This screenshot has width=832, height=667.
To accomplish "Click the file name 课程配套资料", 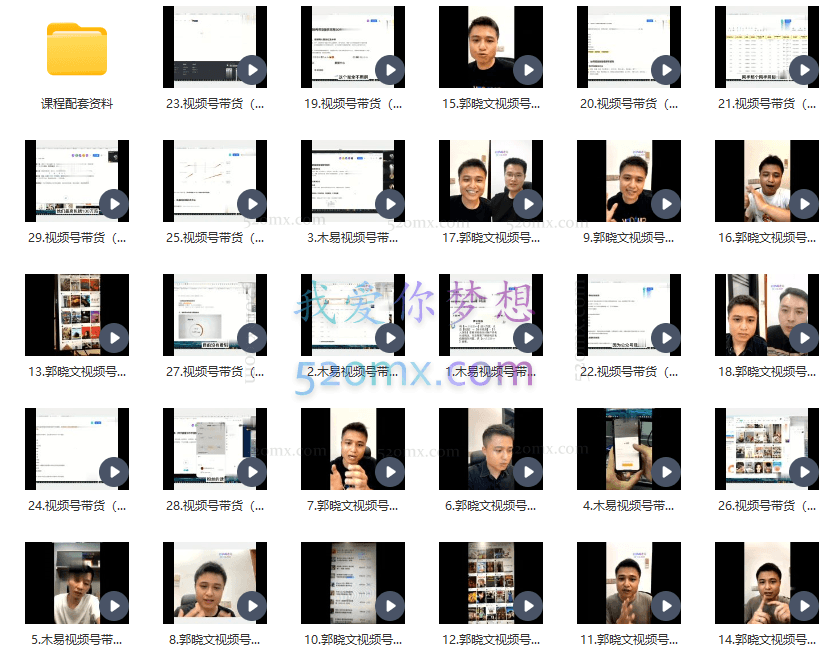I will 77,104.
